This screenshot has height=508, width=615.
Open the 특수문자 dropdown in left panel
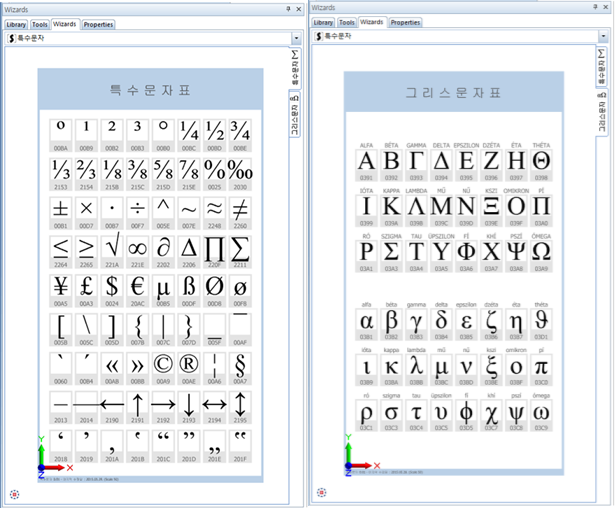[296, 38]
